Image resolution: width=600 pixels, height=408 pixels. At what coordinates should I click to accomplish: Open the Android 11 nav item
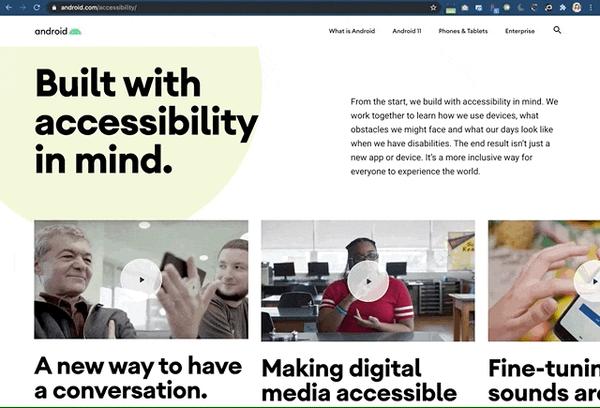point(407,31)
